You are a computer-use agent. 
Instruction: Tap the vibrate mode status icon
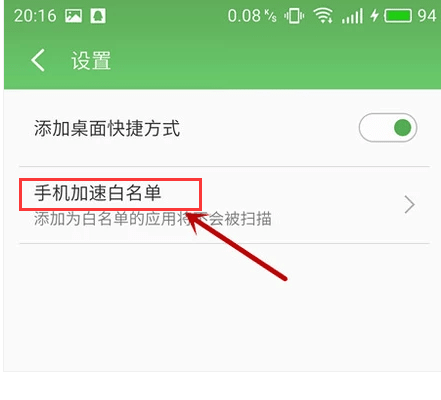point(294,16)
